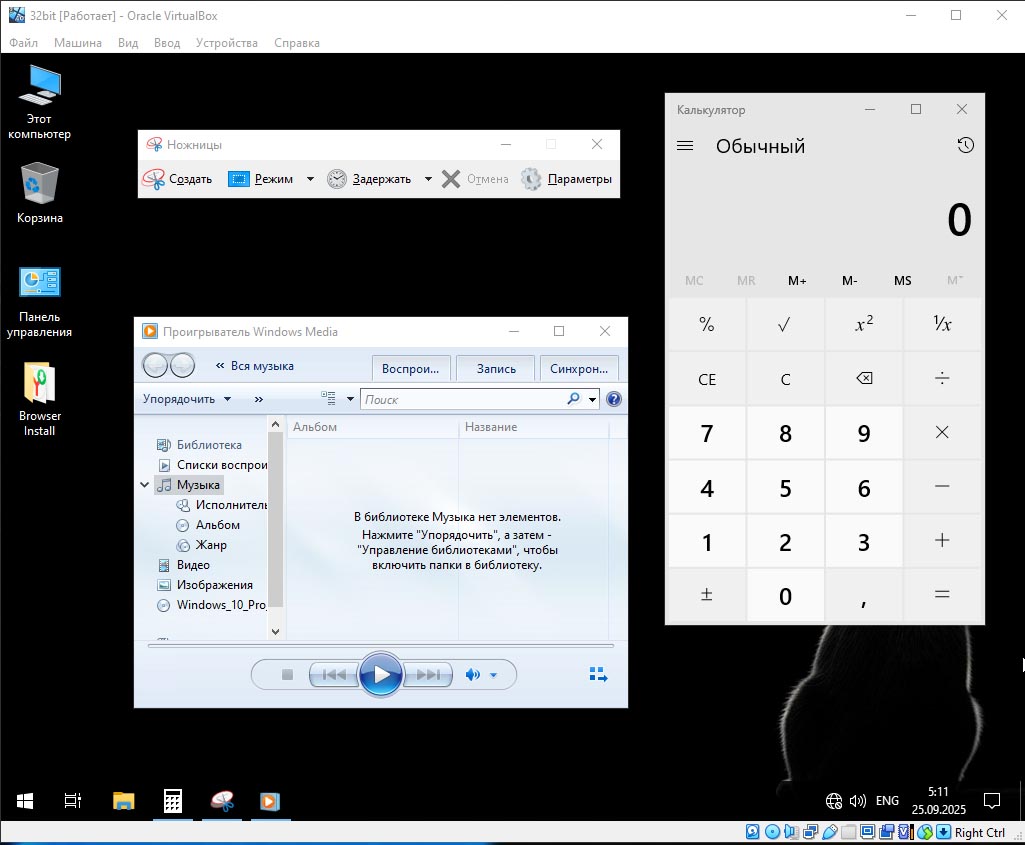Open the Синхронизация sync tab
The image size is (1025, 845).
(x=579, y=369)
